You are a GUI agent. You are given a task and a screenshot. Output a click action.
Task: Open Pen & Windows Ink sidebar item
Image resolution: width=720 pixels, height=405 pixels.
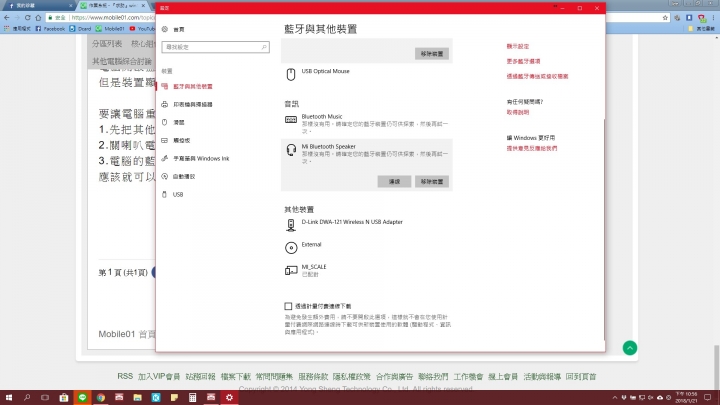click(201, 158)
